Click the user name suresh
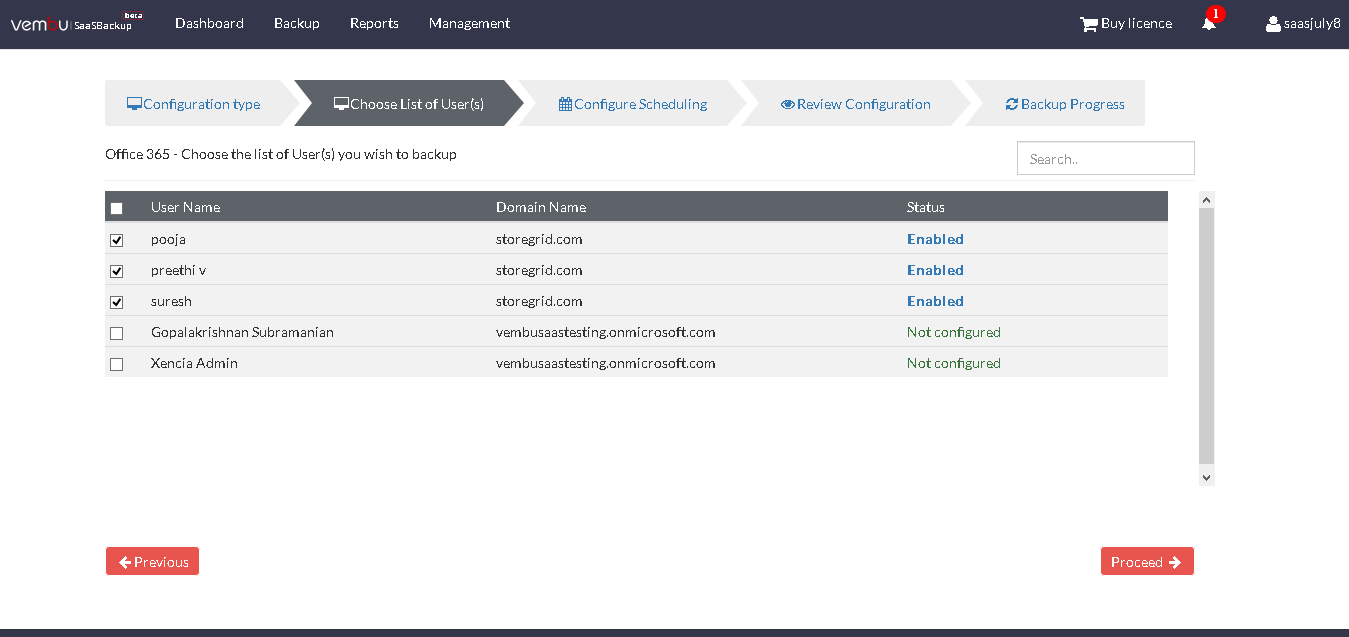 [x=171, y=301]
